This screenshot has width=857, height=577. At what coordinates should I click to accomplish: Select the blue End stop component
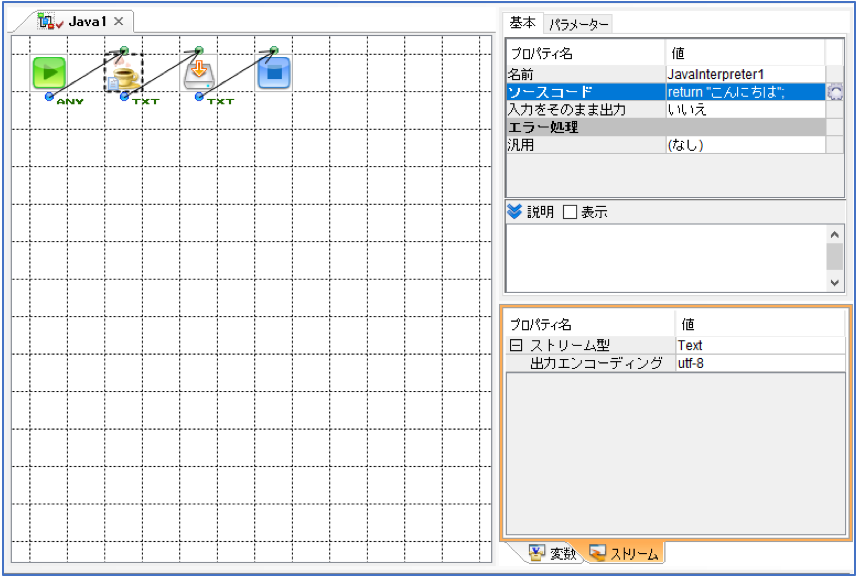pyautogui.click(x=274, y=73)
